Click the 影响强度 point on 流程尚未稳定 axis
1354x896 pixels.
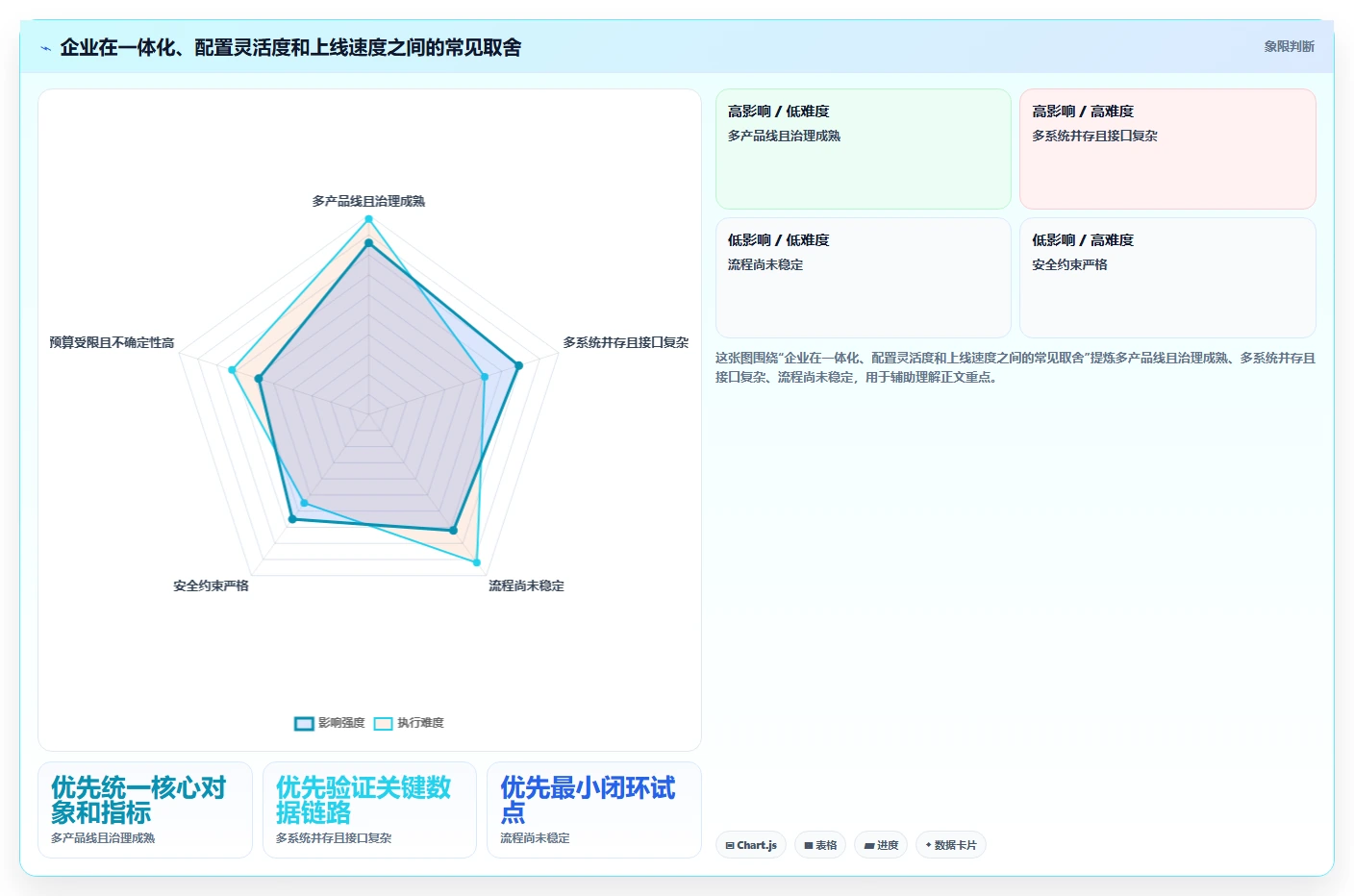pyautogui.click(x=454, y=530)
